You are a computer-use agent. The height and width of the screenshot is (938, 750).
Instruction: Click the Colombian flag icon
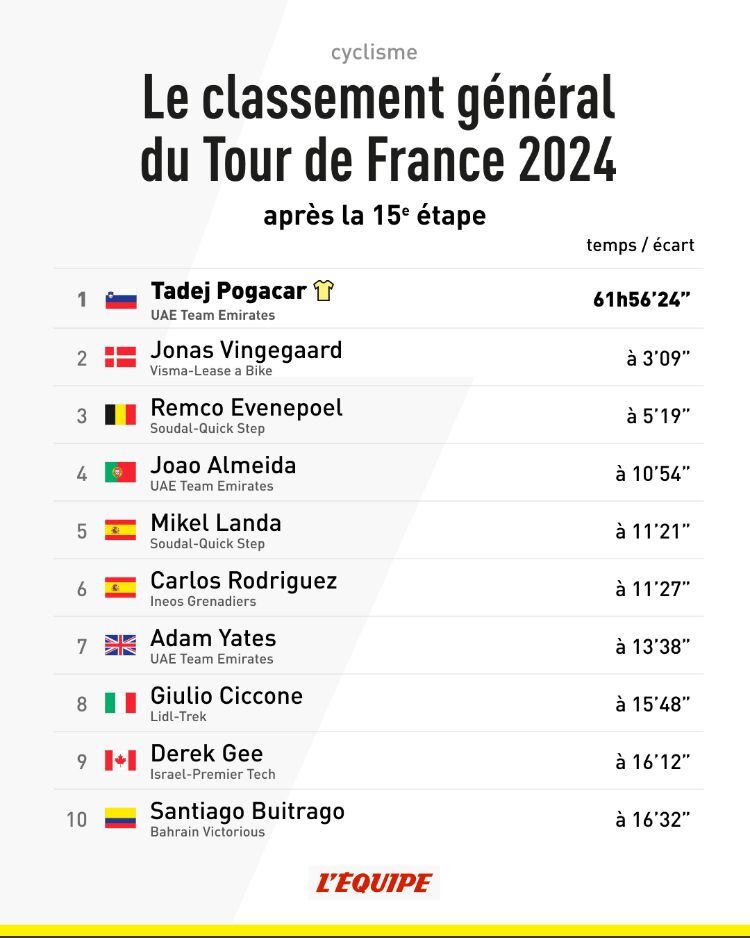coord(121,818)
